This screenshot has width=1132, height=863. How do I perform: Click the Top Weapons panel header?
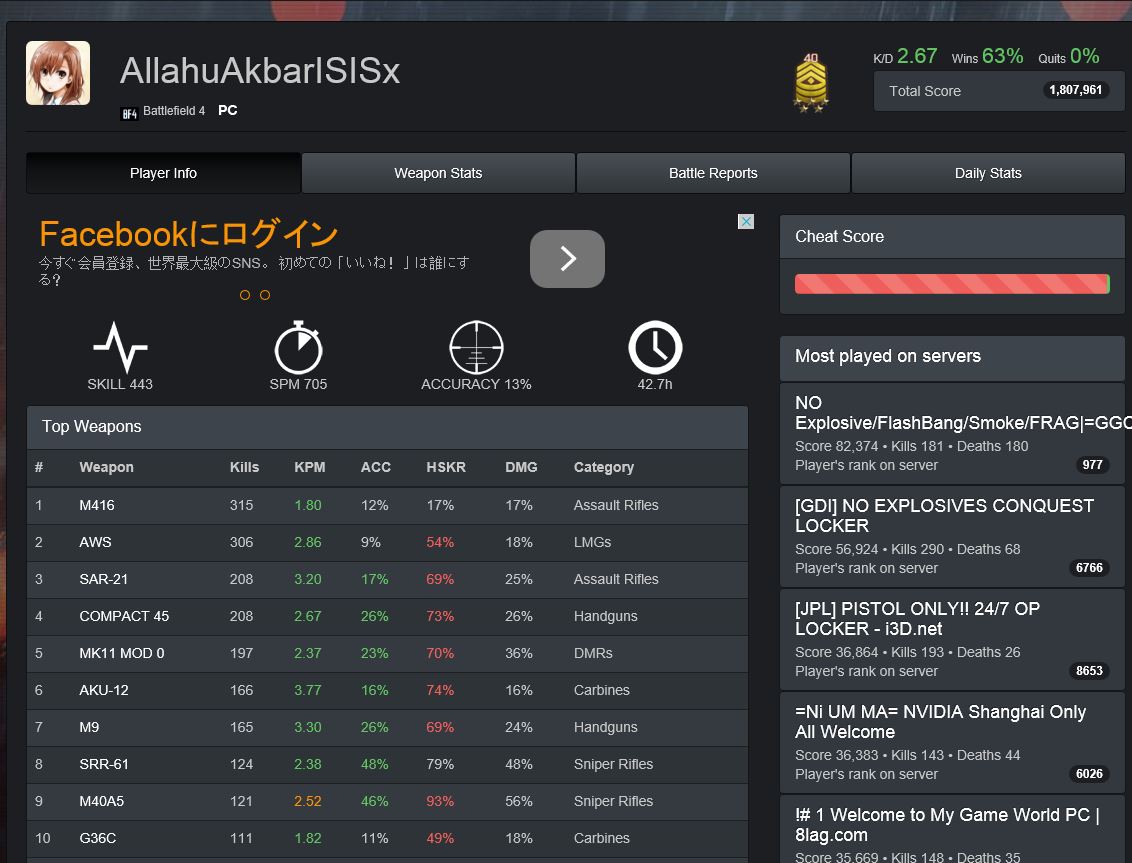point(387,427)
